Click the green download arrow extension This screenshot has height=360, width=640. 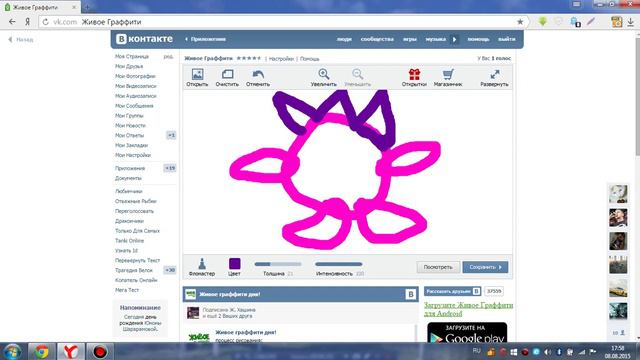click(542, 22)
